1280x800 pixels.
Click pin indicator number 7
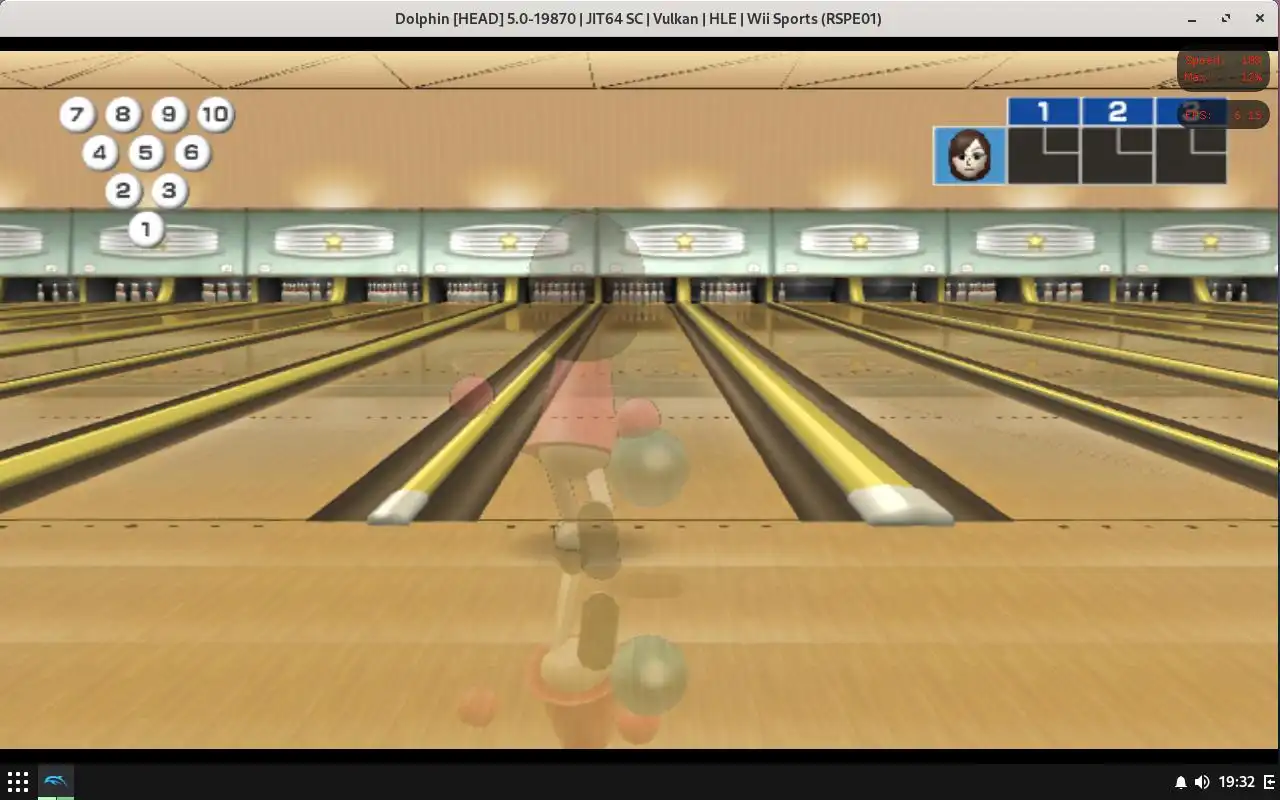pyautogui.click(x=77, y=114)
